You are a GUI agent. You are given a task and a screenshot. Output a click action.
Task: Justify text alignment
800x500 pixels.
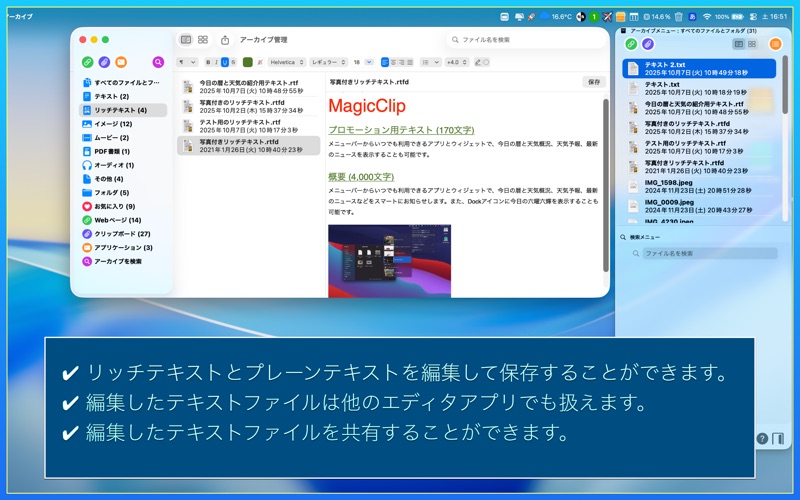click(x=410, y=62)
